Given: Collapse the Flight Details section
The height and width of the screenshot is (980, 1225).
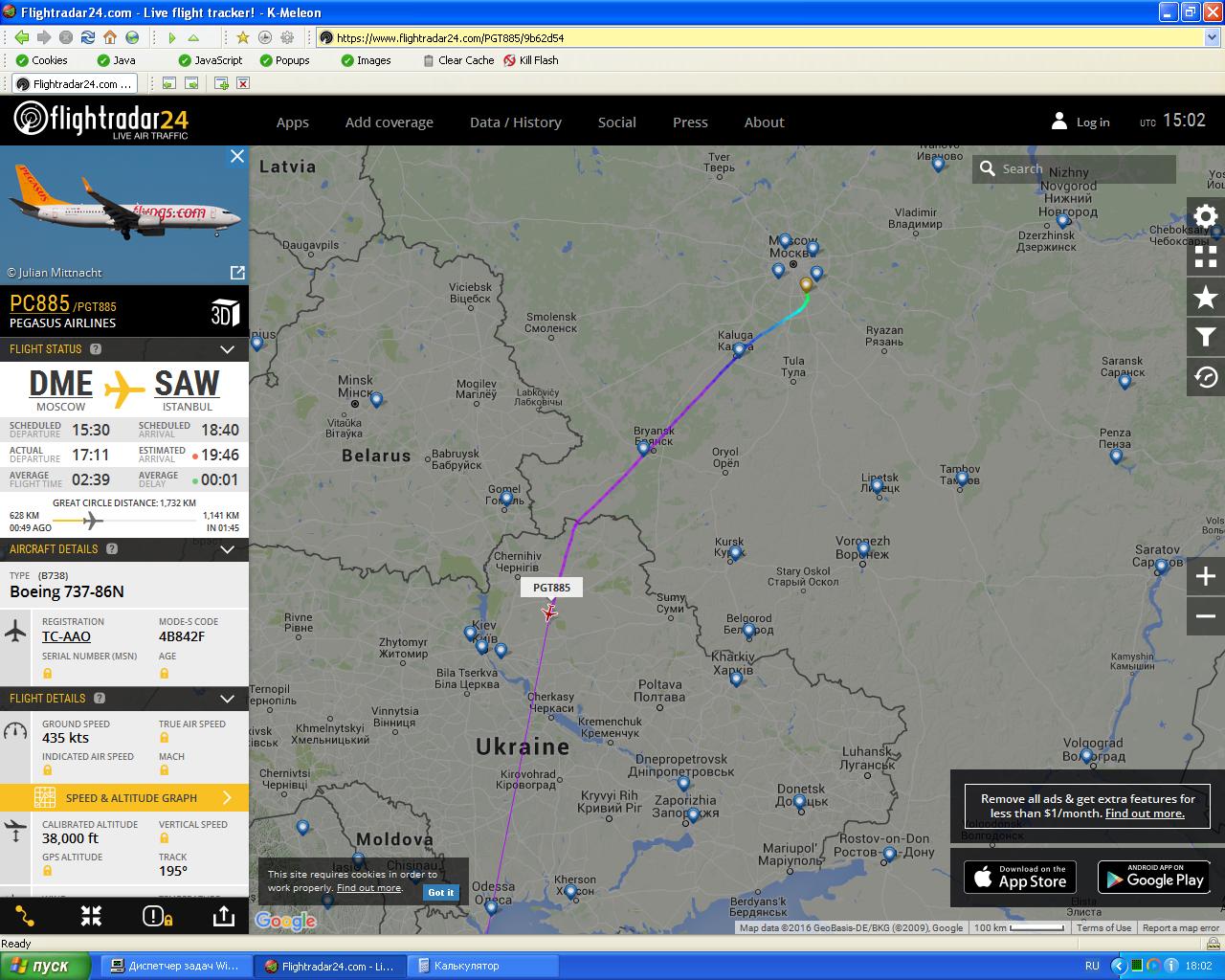Looking at the screenshot, I should 227,699.
